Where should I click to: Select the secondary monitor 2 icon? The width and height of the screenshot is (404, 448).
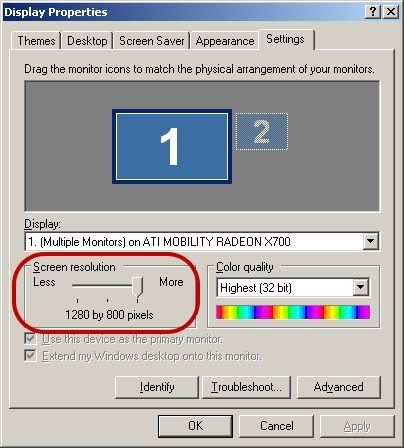(262, 132)
